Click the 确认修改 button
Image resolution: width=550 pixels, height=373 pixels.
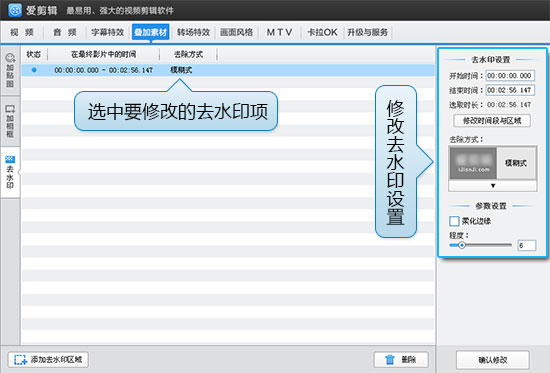click(493, 360)
